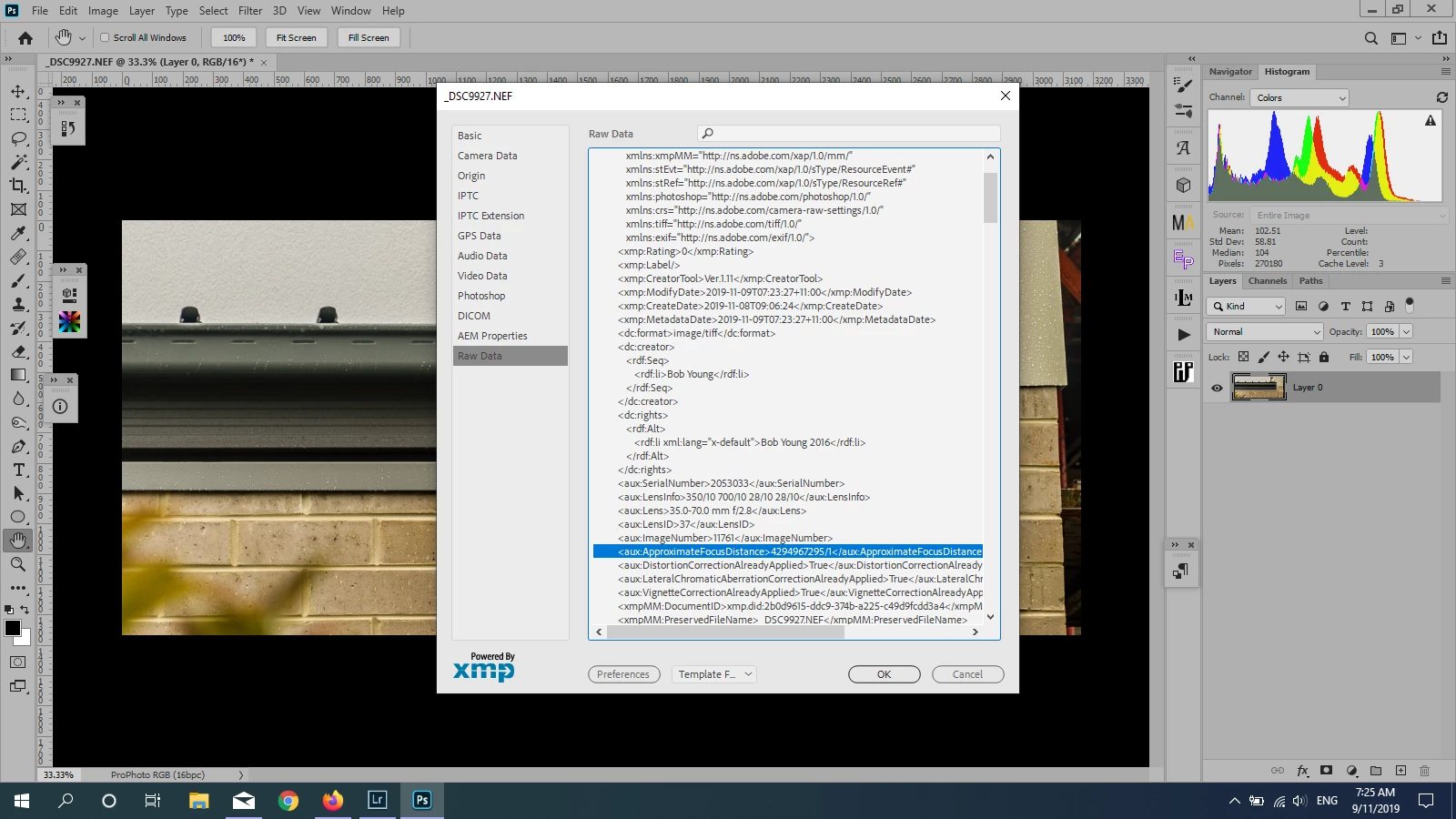Open the Normal blend mode dropdown
This screenshot has height=819, width=1456.
[1264, 331]
